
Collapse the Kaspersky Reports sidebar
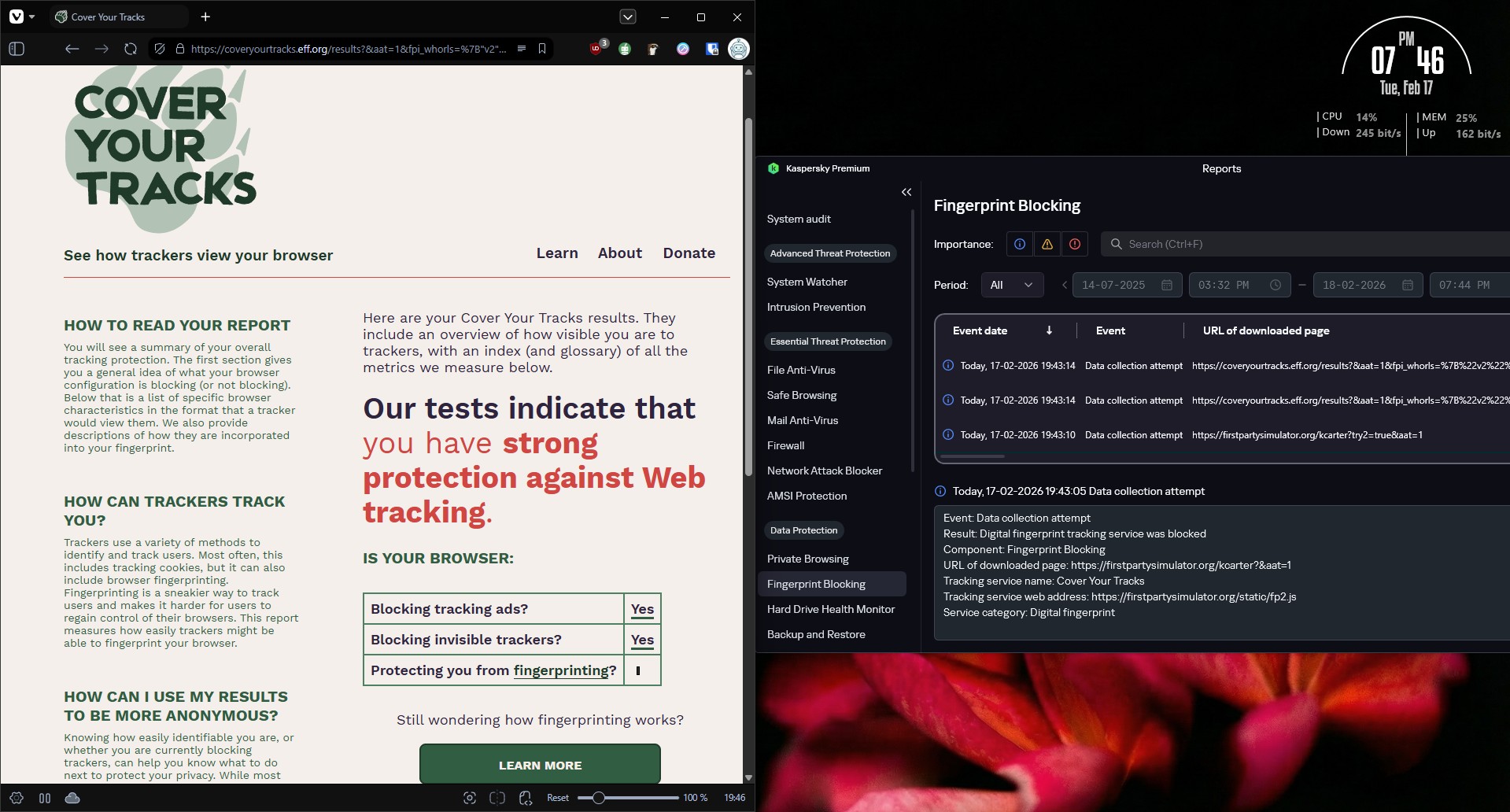(x=906, y=192)
